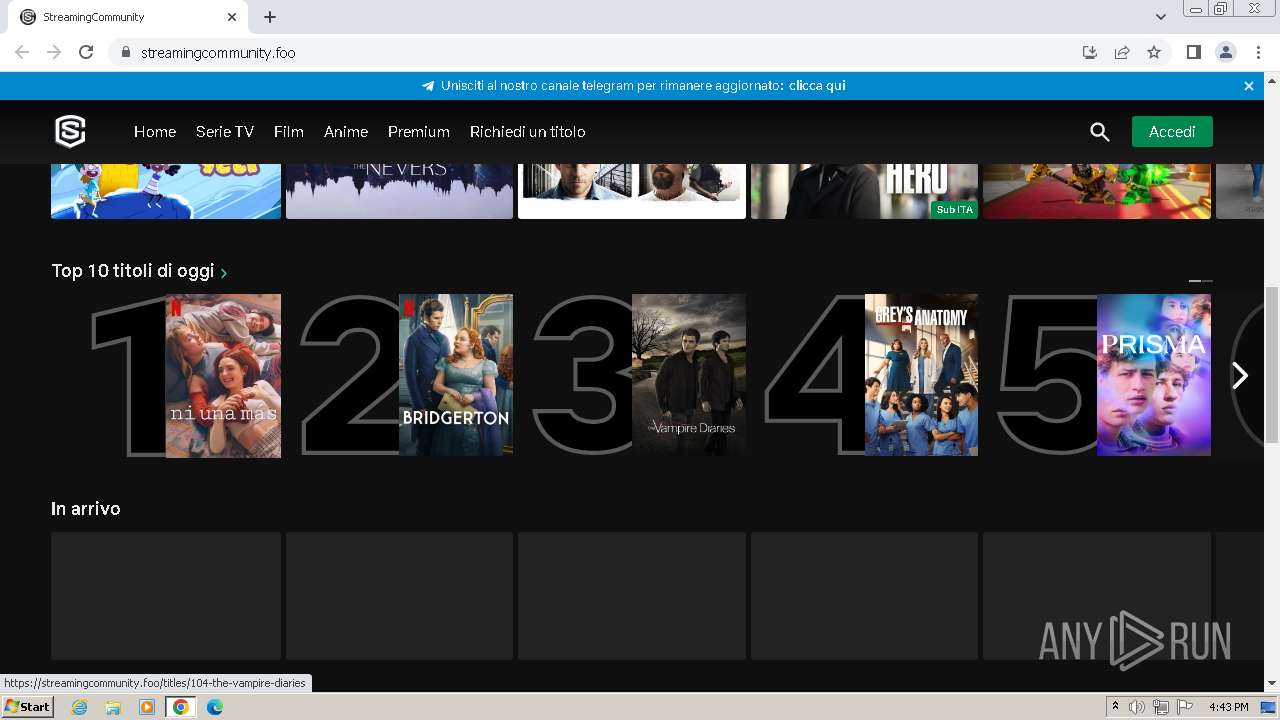This screenshot has width=1280, height=720.
Task: Launch Internet Explorer from taskbar
Action: [79, 707]
